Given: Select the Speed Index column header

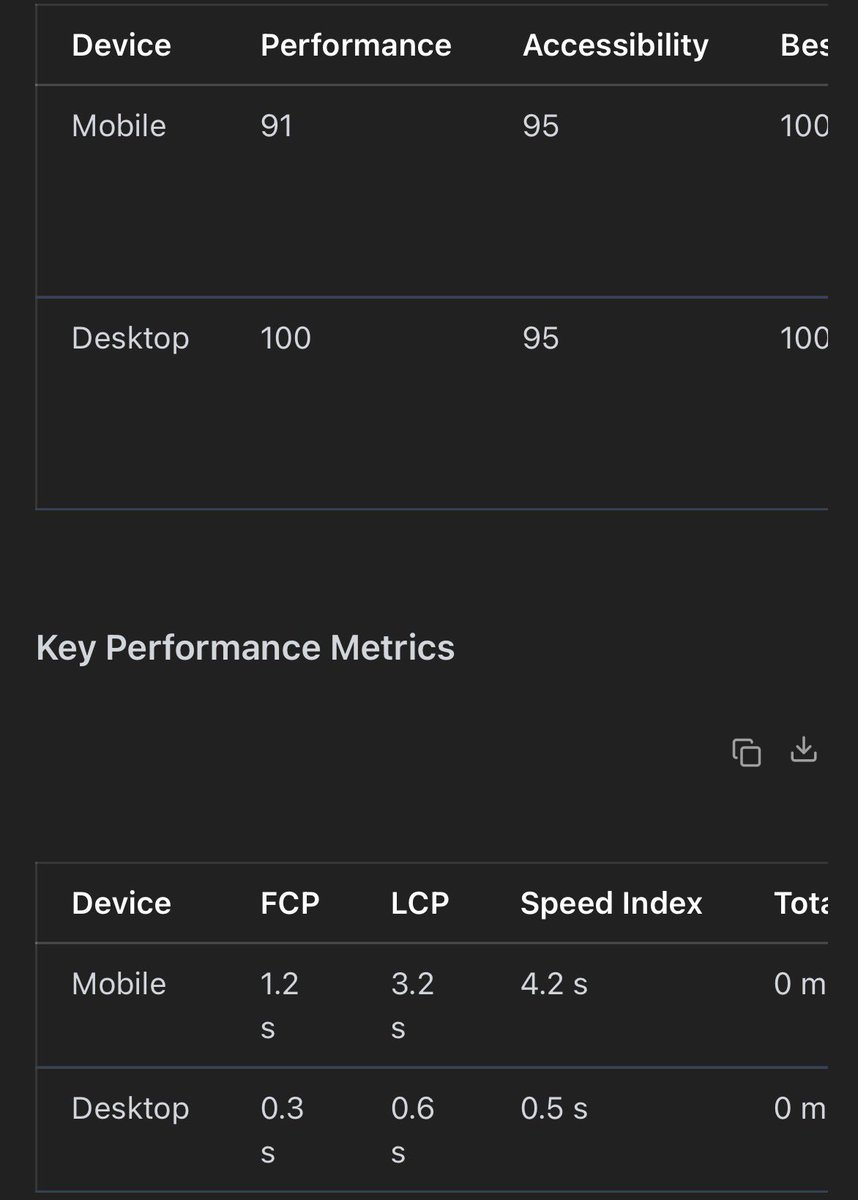Looking at the screenshot, I should pos(611,903).
